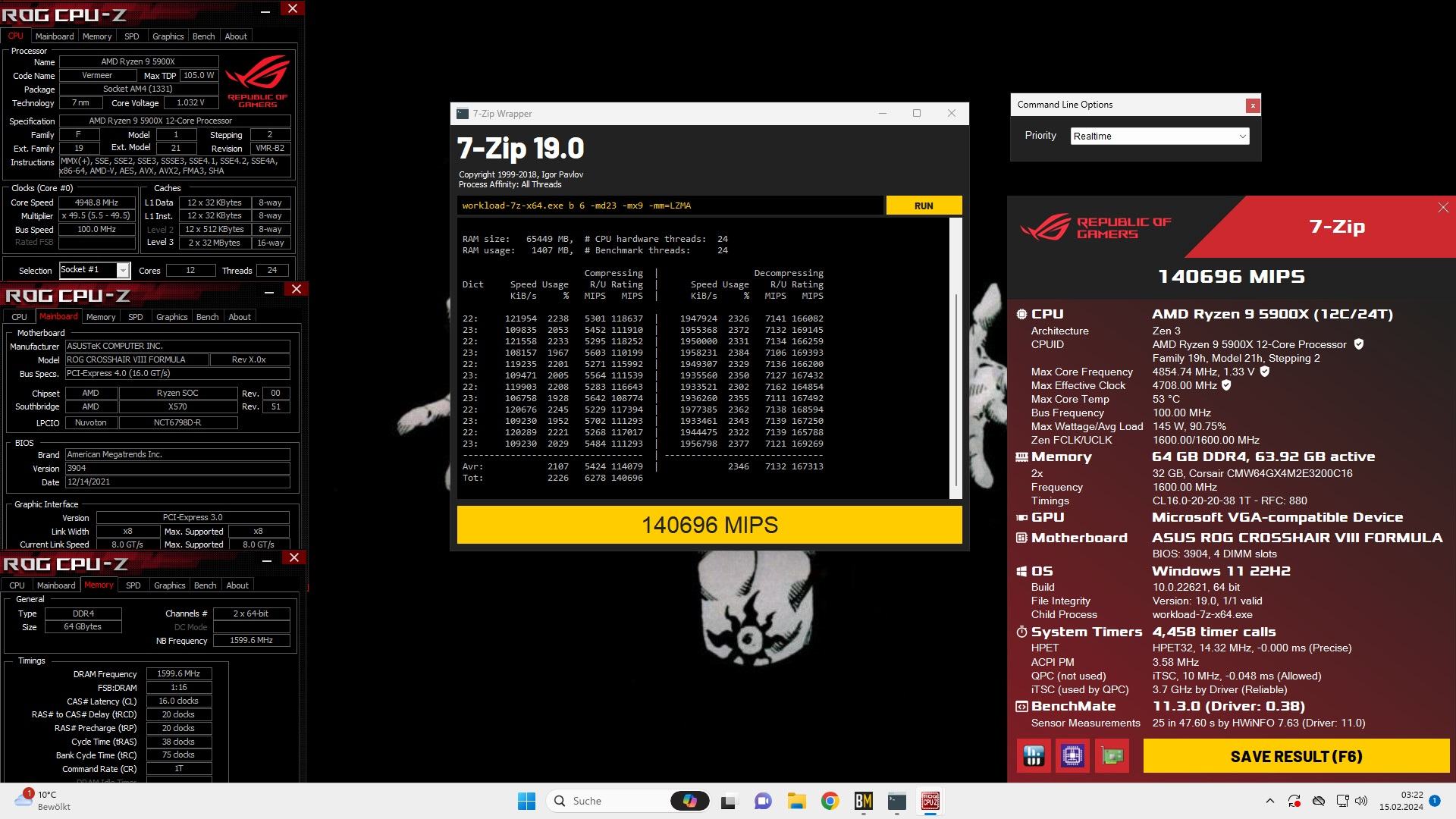Screen dimensions: 1456x819
Task: Switch to BenchMate on the taskbar
Action: 863,801
